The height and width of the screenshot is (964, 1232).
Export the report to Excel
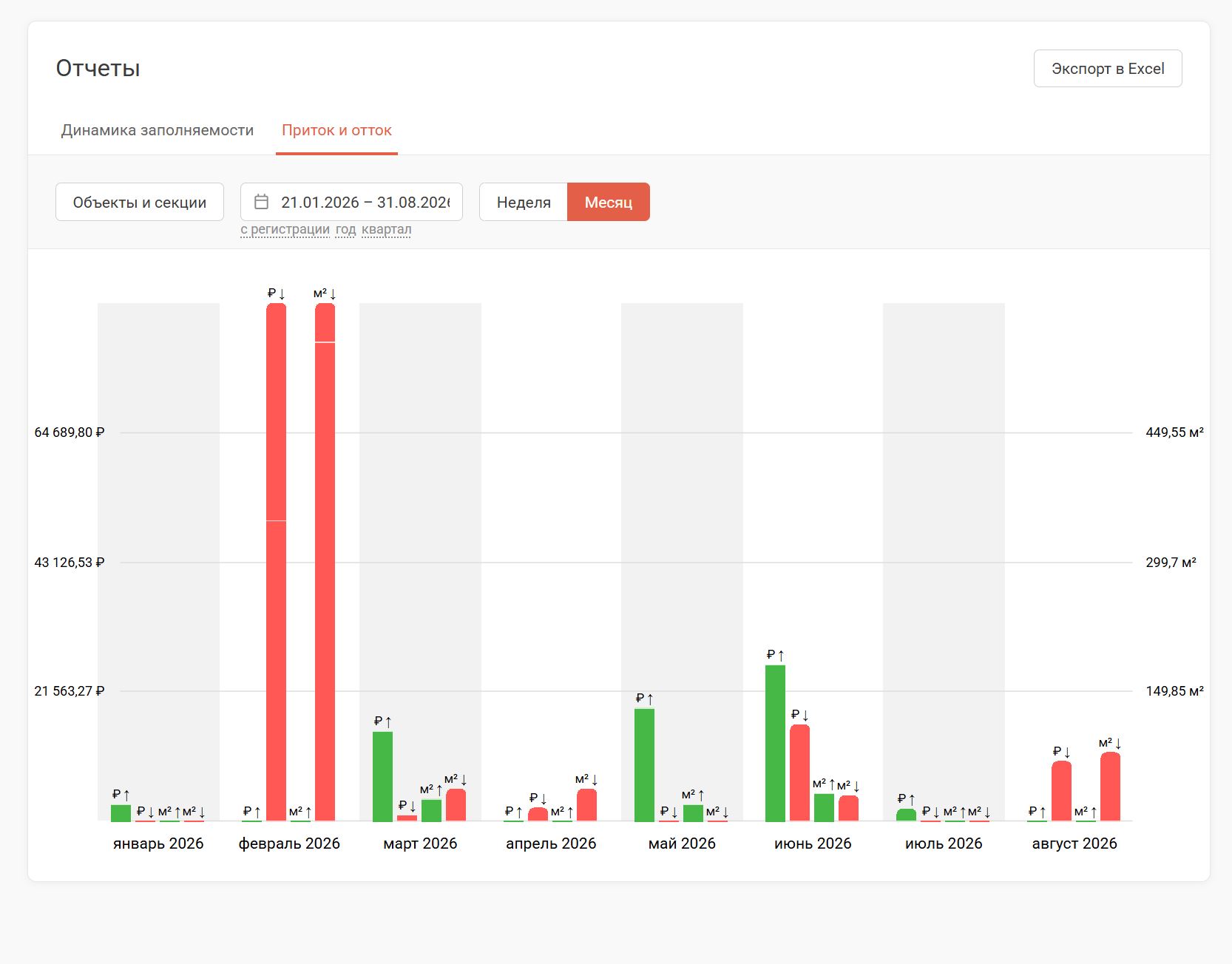click(1107, 69)
